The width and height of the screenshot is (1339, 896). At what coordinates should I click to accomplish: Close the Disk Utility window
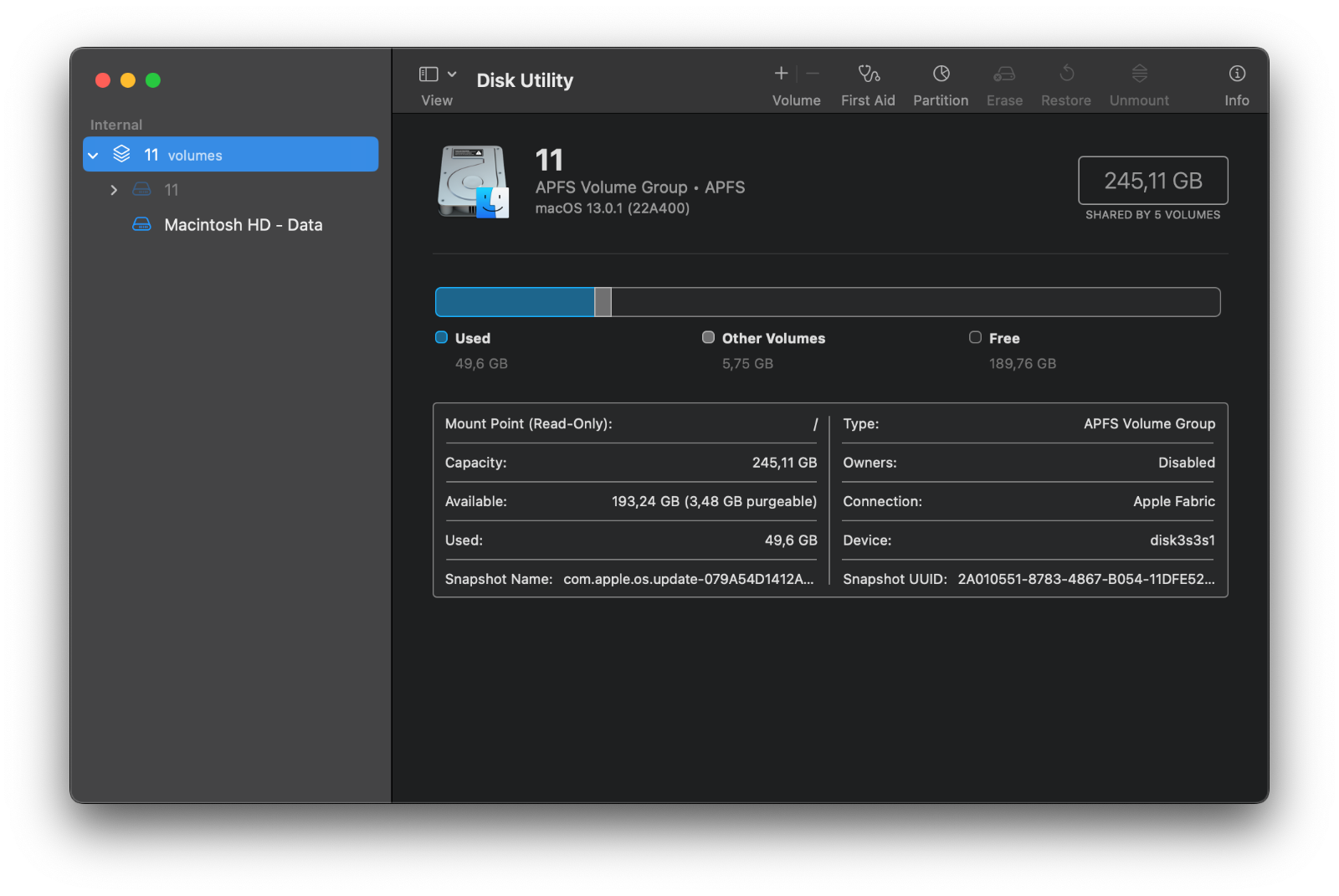pyautogui.click(x=103, y=80)
